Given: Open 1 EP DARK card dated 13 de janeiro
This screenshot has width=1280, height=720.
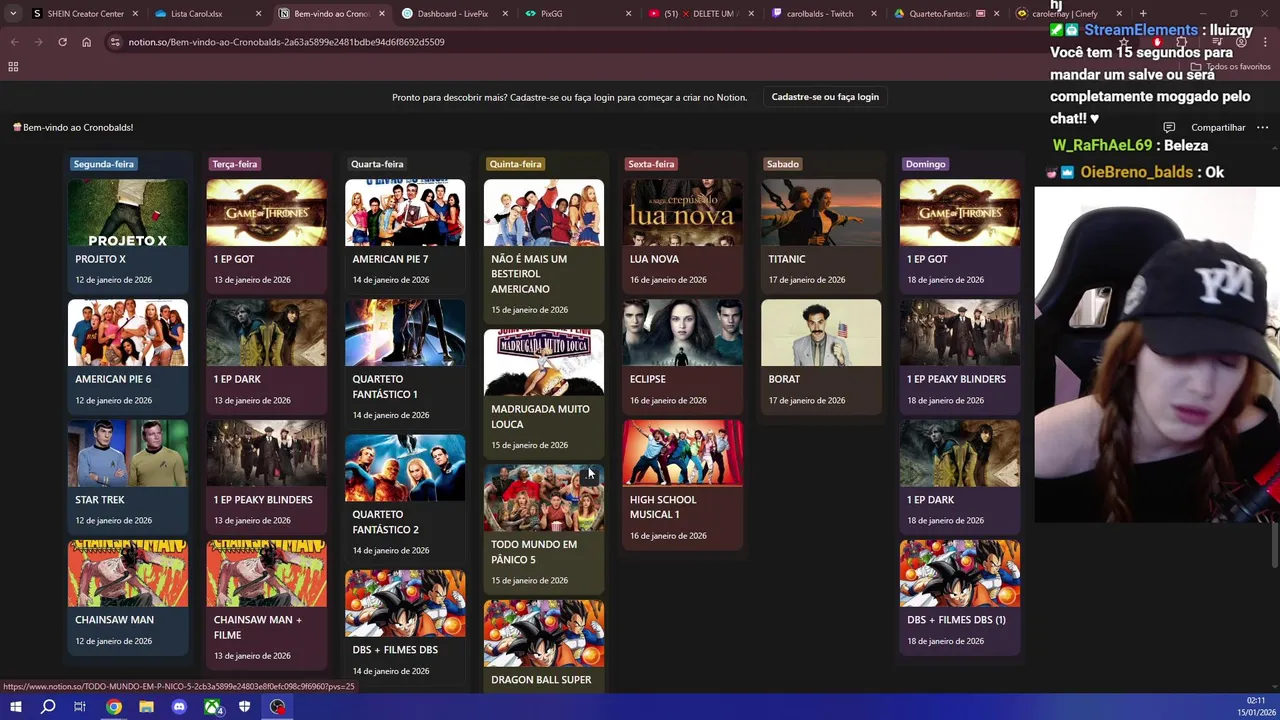Looking at the screenshot, I should click(x=266, y=355).
